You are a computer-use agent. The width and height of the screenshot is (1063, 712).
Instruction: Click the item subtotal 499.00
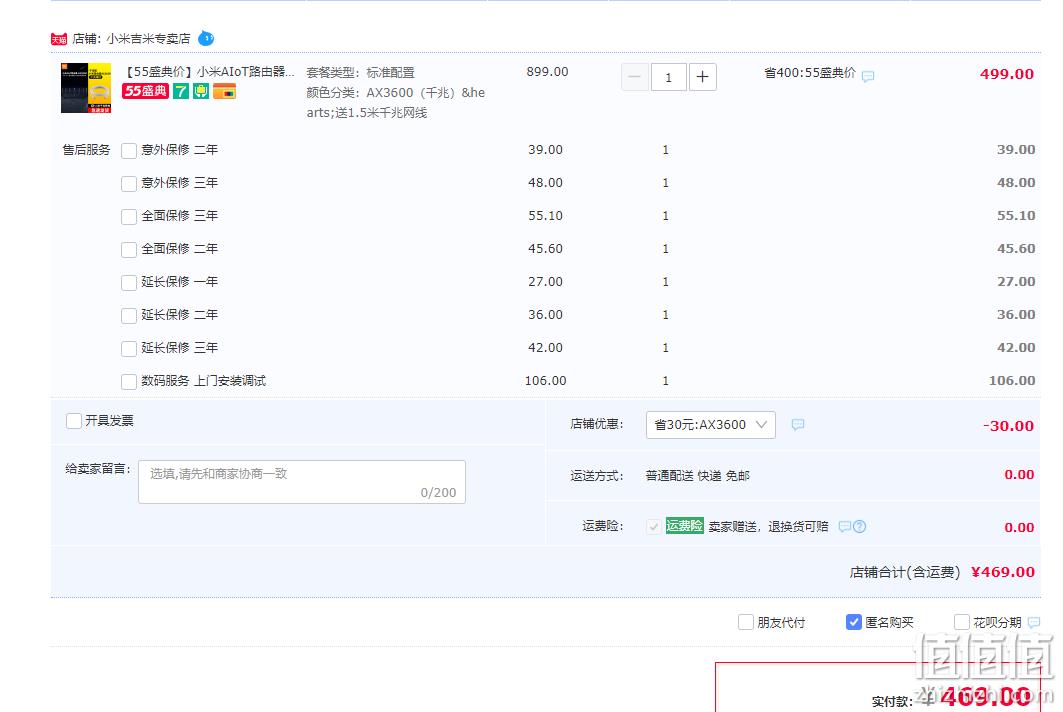[x=1007, y=74]
